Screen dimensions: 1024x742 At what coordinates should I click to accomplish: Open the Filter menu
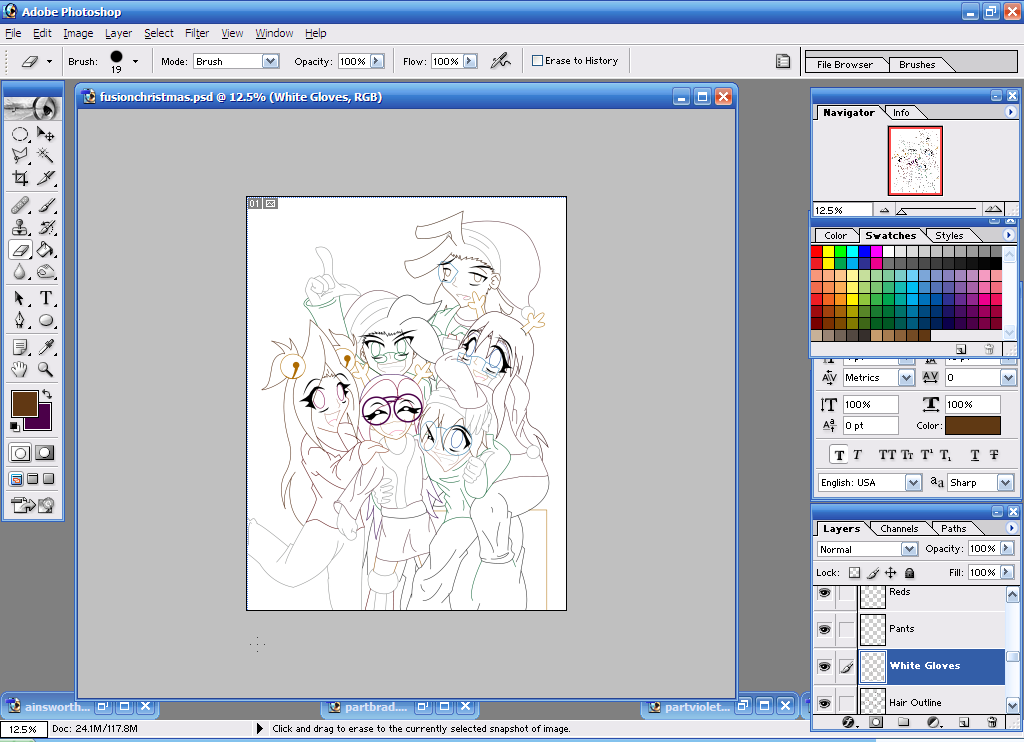click(197, 33)
